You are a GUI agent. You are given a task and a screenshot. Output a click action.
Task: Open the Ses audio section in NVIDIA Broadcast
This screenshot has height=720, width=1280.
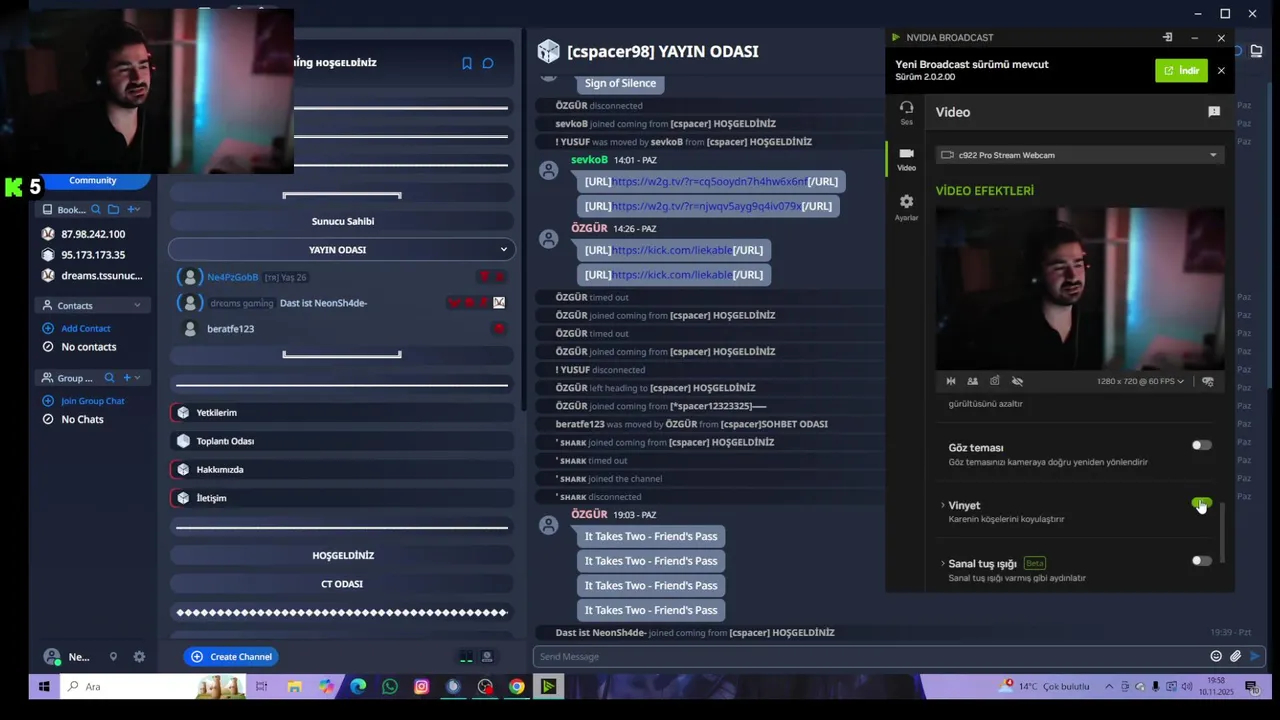906,112
